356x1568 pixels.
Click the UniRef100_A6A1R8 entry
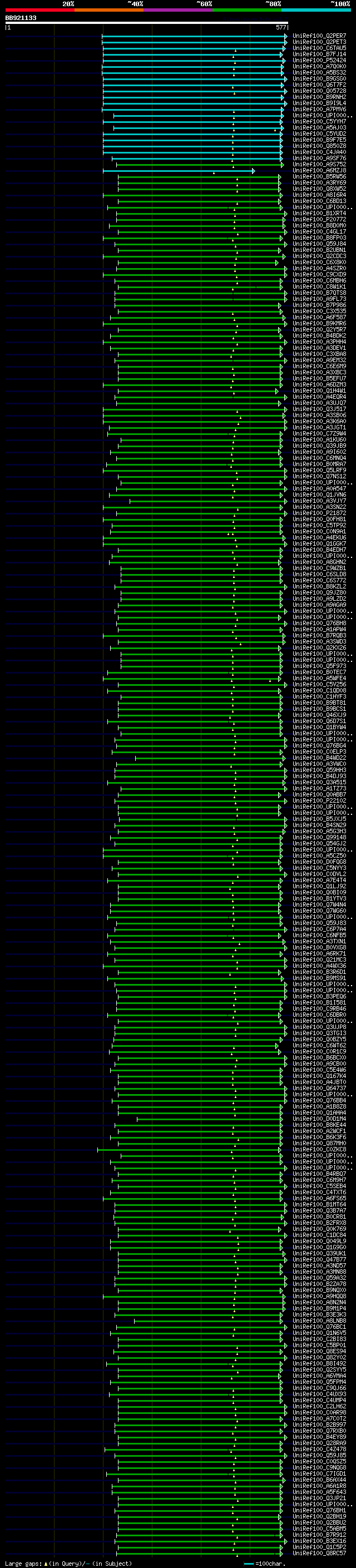tap(319, 1486)
